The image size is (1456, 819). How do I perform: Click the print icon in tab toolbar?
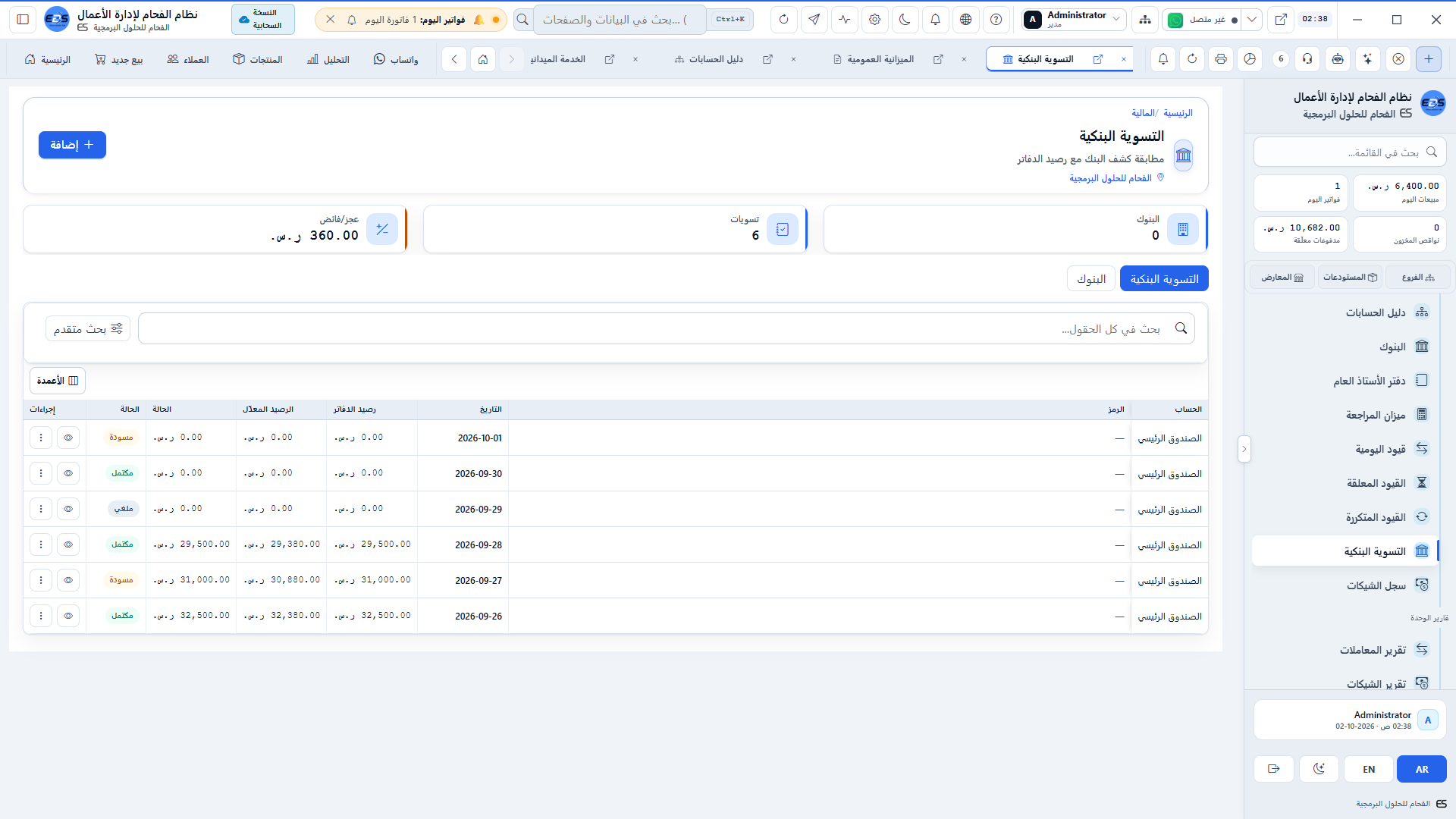pyautogui.click(x=1220, y=59)
